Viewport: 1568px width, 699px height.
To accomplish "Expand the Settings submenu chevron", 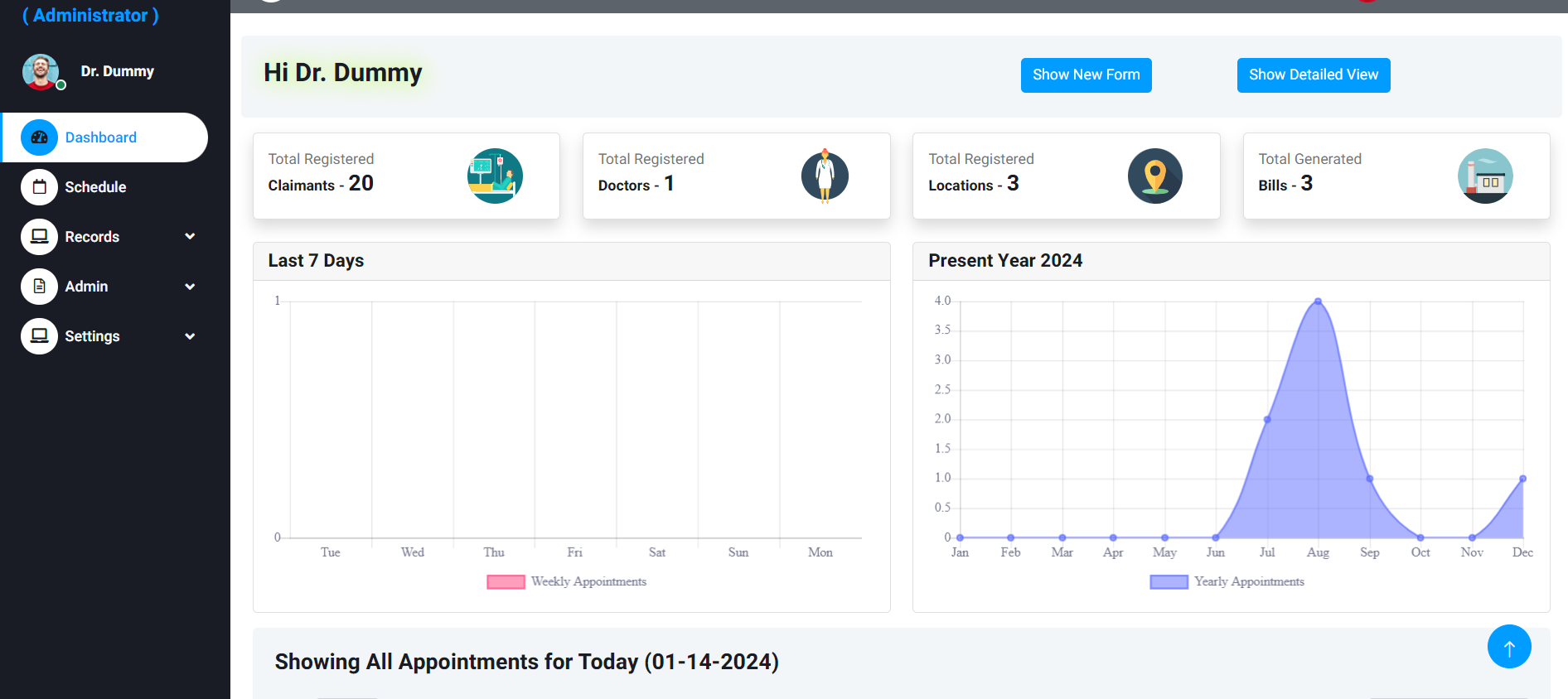I will (190, 336).
